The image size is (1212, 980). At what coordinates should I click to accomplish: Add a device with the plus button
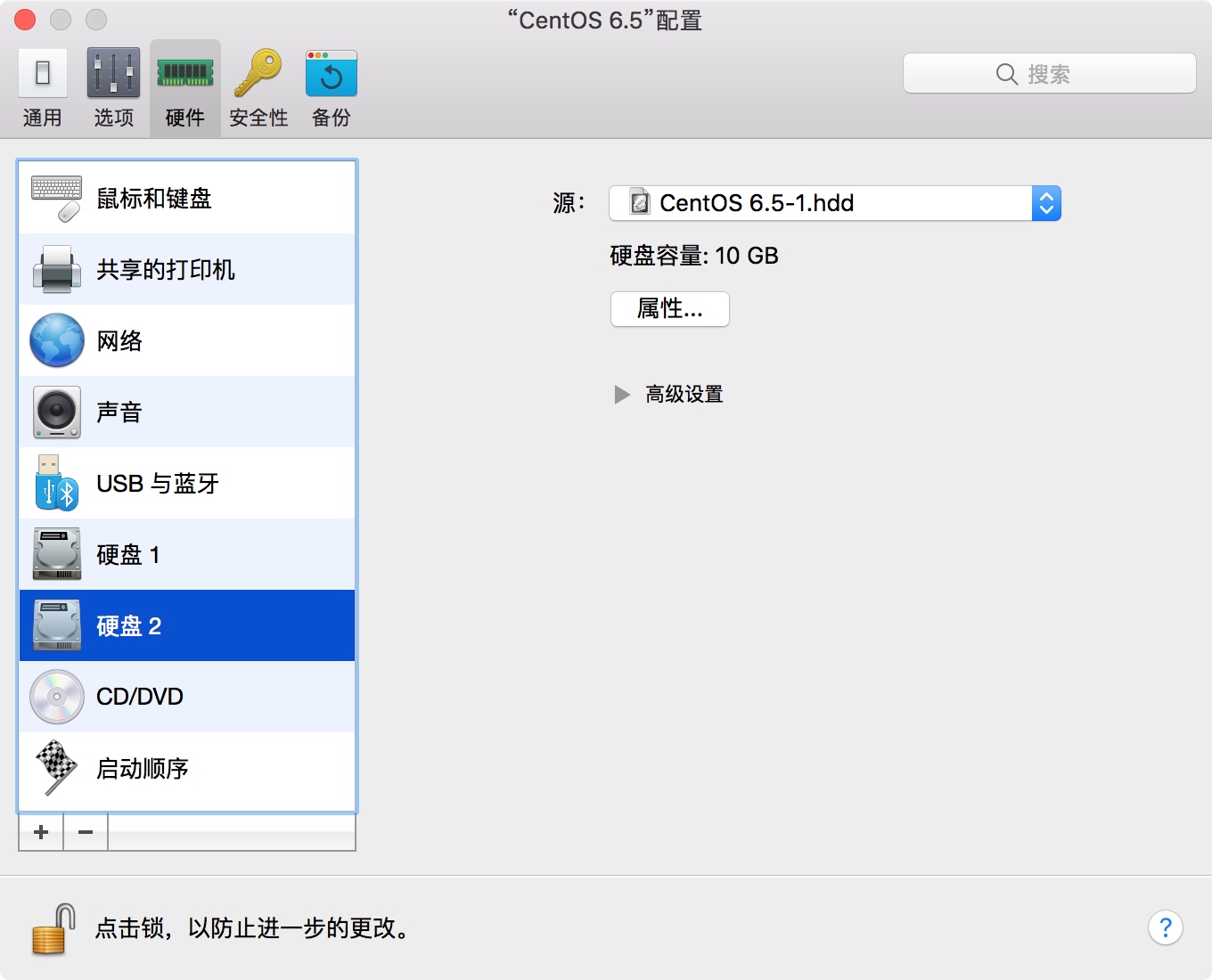[x=41, y=832]
